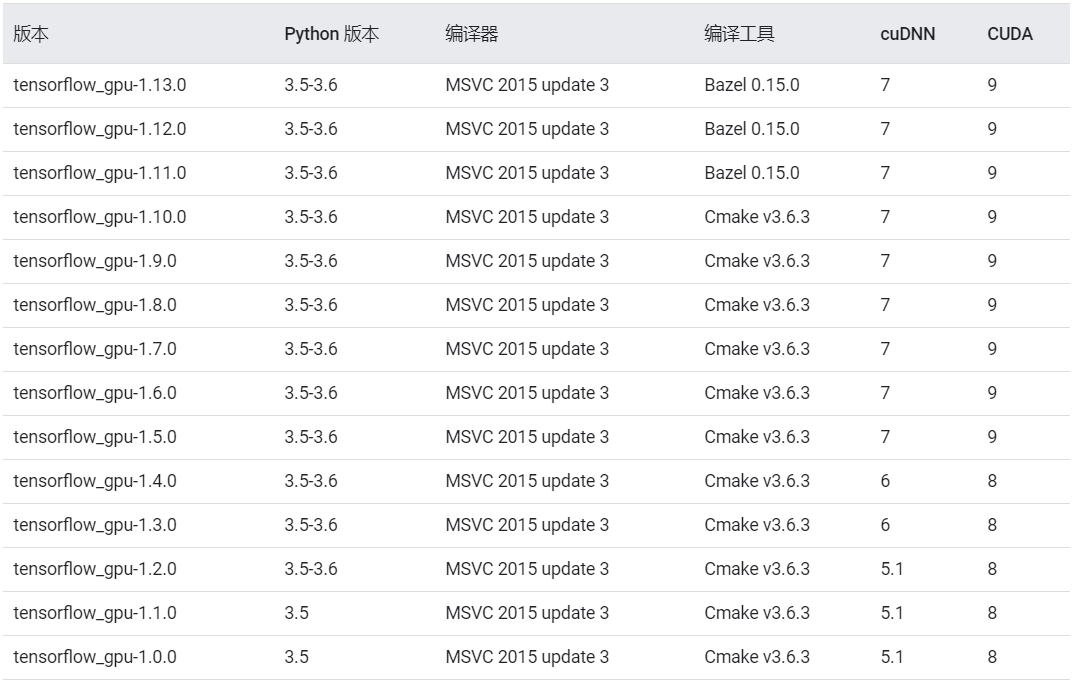Select the tensorflow_gpu-1.13.0 version cell

(x=100, y=85)
